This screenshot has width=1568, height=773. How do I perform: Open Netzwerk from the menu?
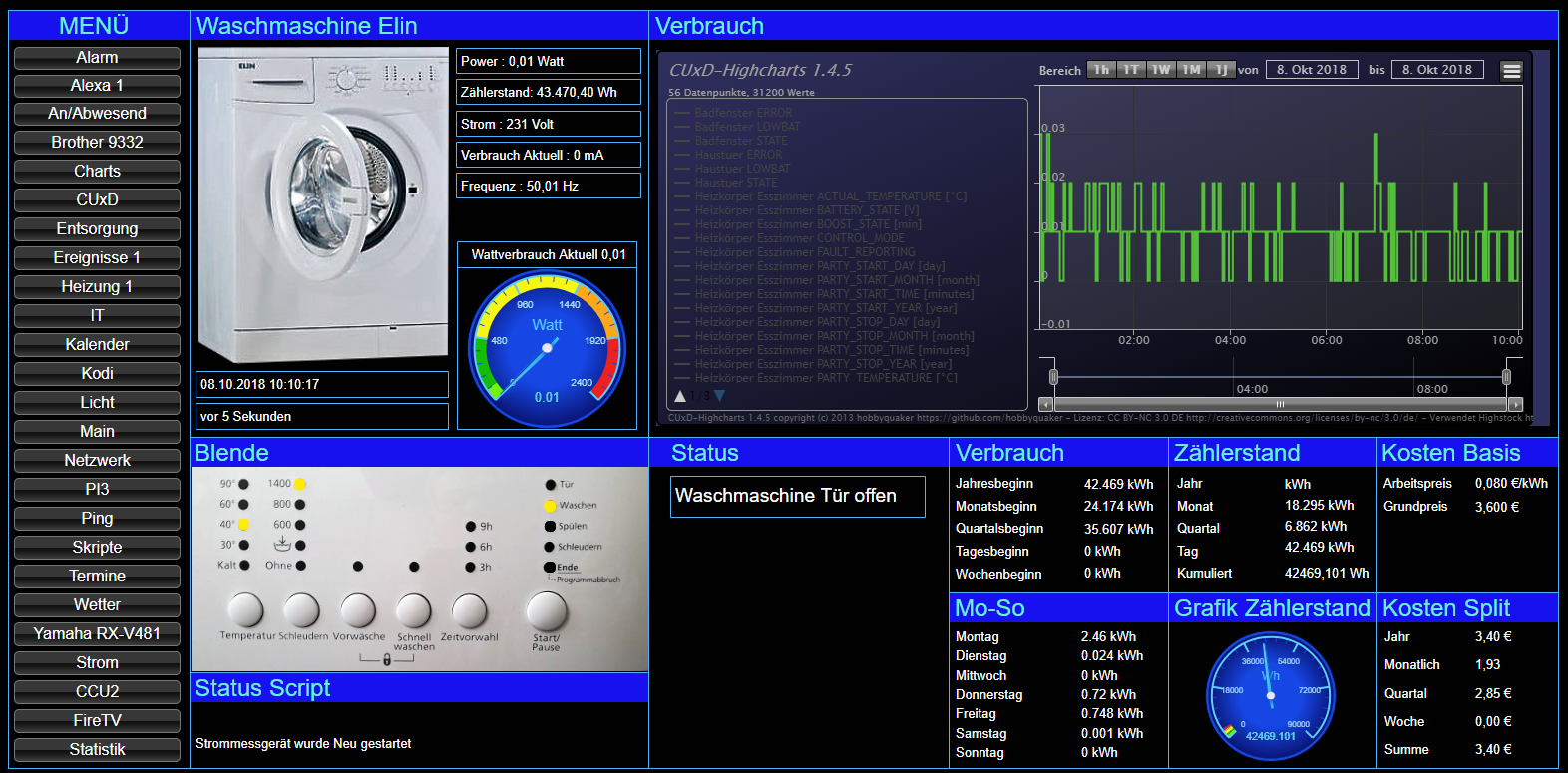[97, 461]
